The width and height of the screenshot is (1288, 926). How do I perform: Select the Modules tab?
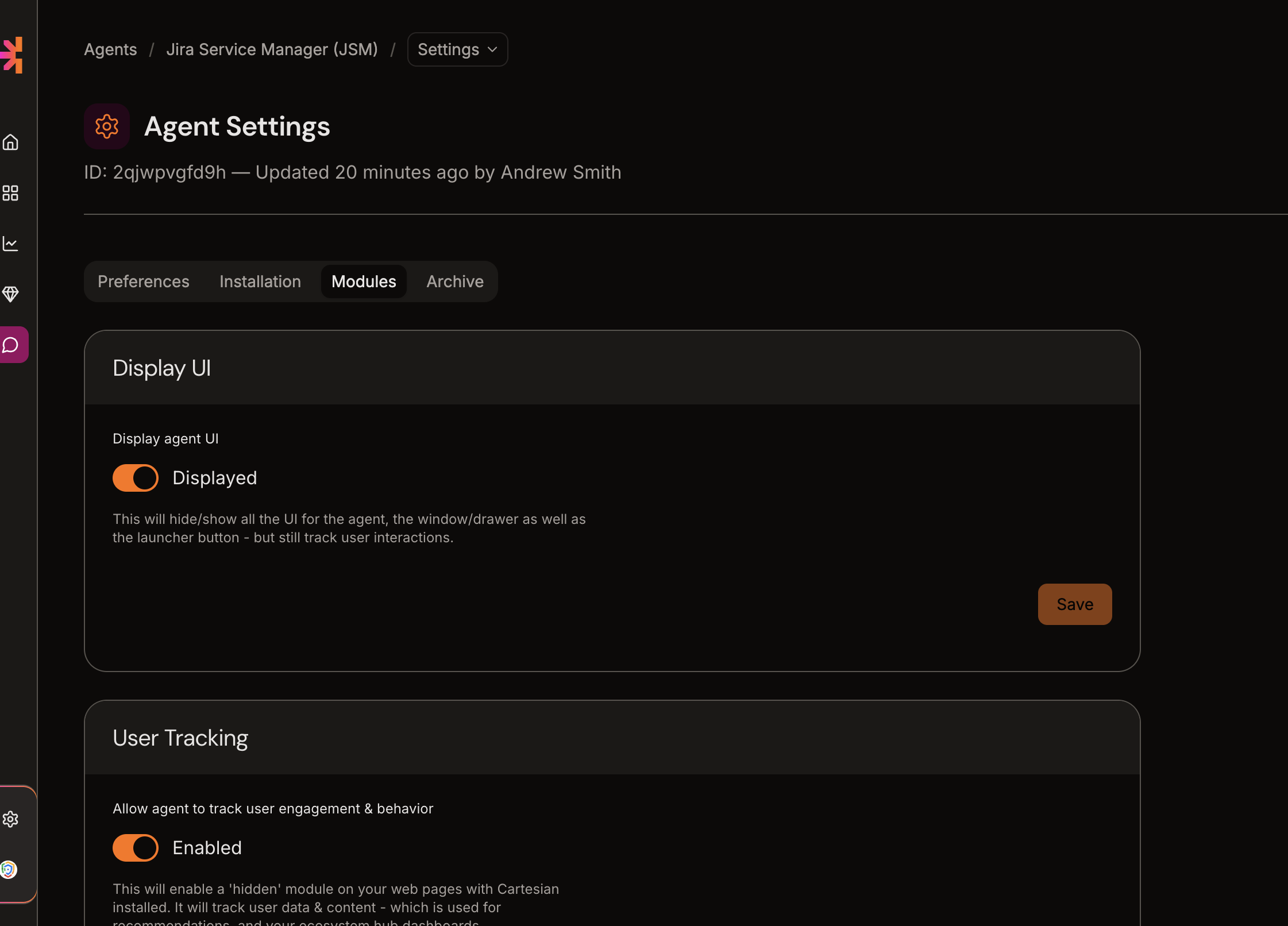click(364, 281)
